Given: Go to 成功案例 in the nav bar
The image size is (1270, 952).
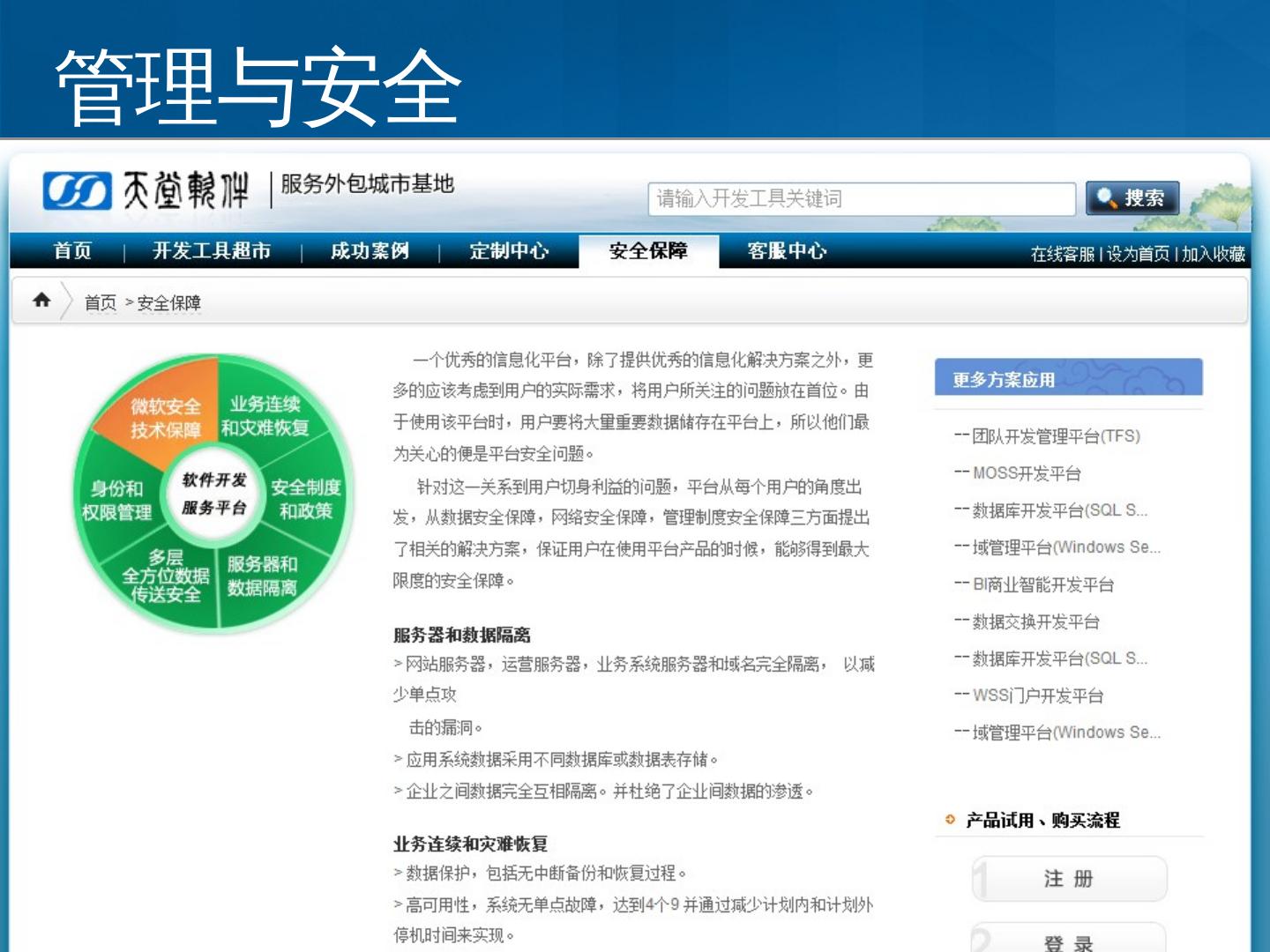Looking at the screenshot, I should click(x=370, y=251).
